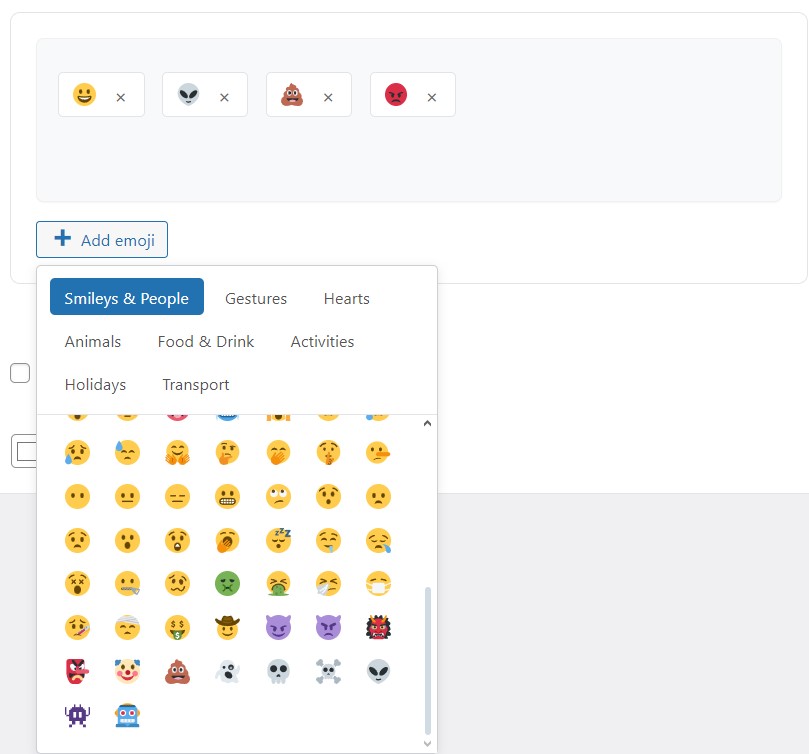Select the rolling eyes emoji

click(x=278, y=496)
